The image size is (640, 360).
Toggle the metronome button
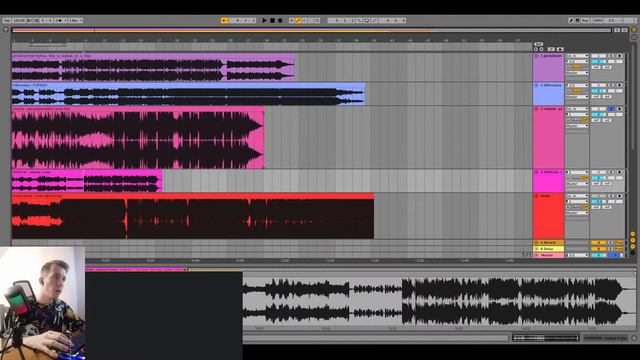(60, 20)
